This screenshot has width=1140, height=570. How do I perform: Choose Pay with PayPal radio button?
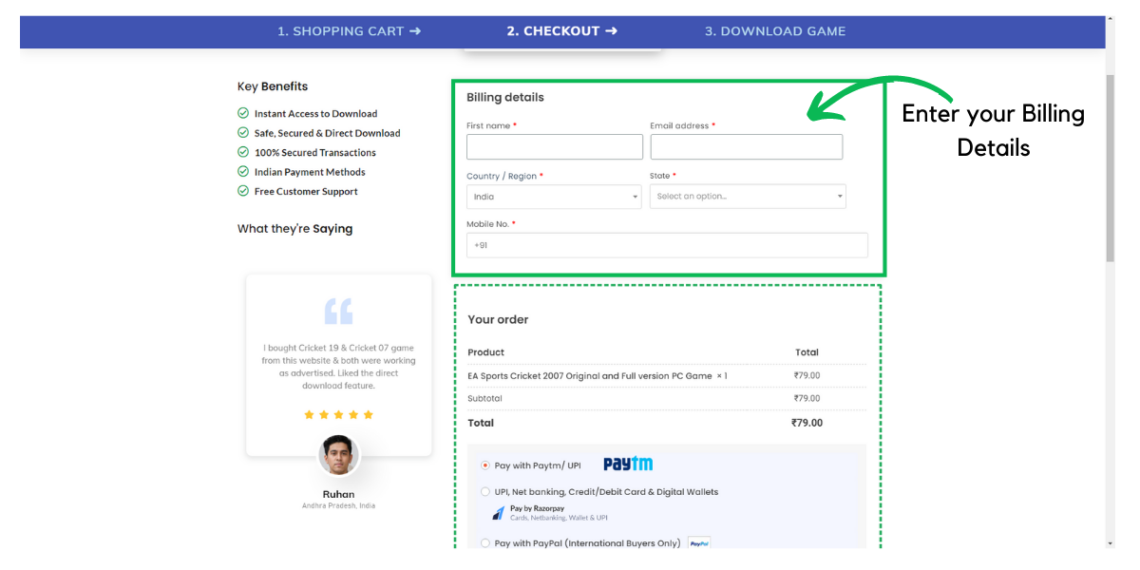pos(486,543)
